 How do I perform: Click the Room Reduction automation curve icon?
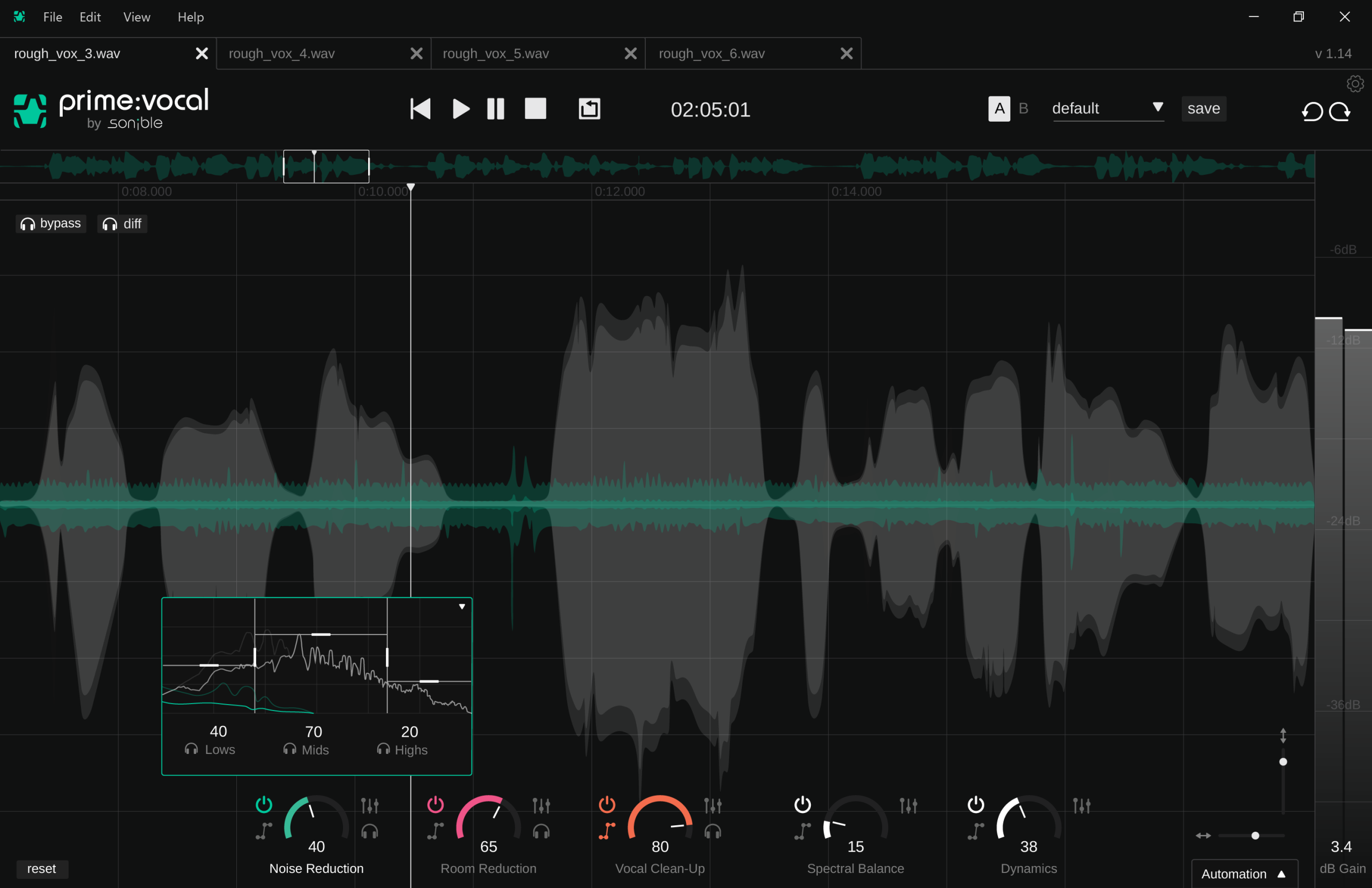pyautogui.click(x=436, y=831)
